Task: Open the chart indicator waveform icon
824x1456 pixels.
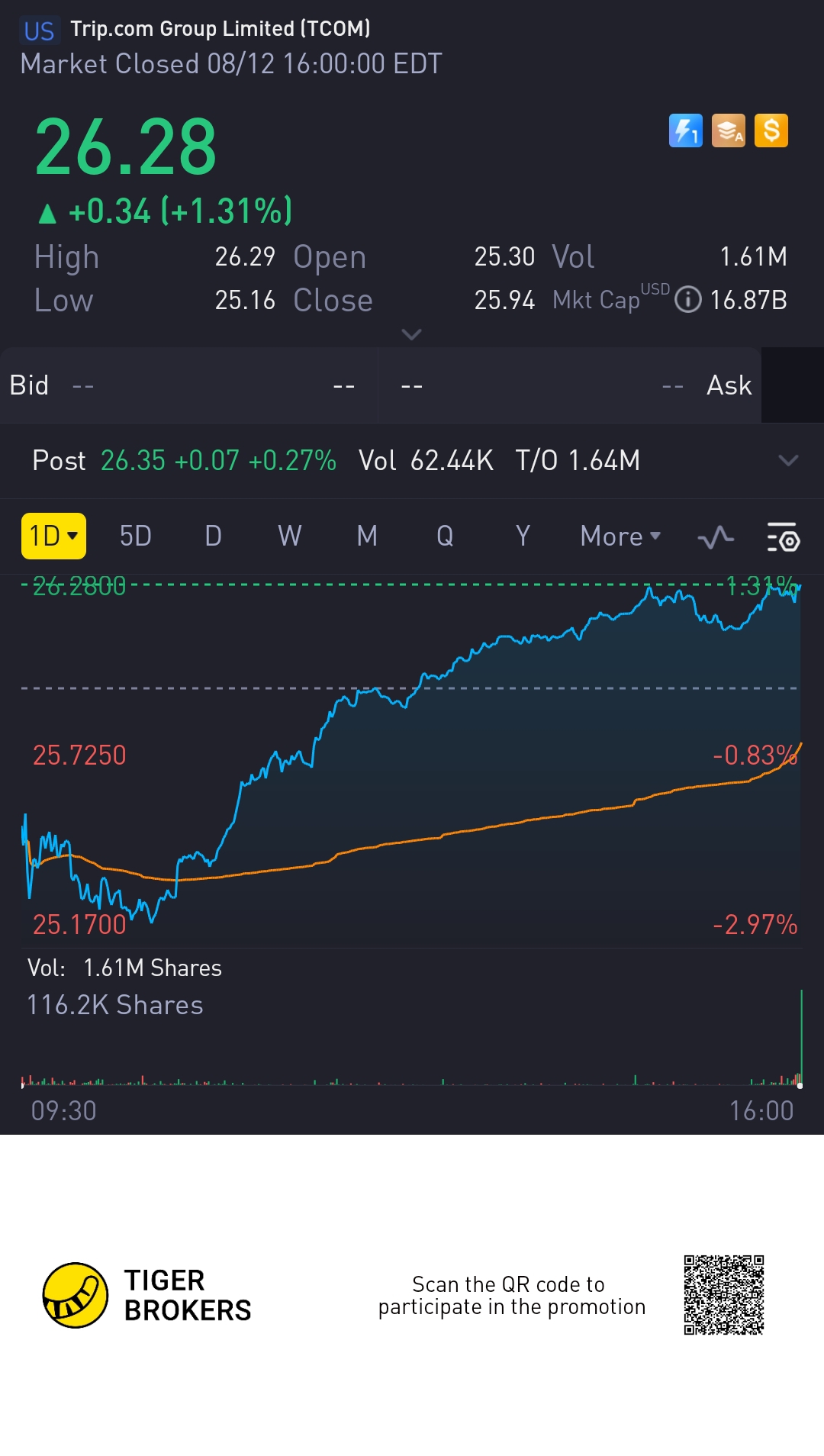Action: 716,537
